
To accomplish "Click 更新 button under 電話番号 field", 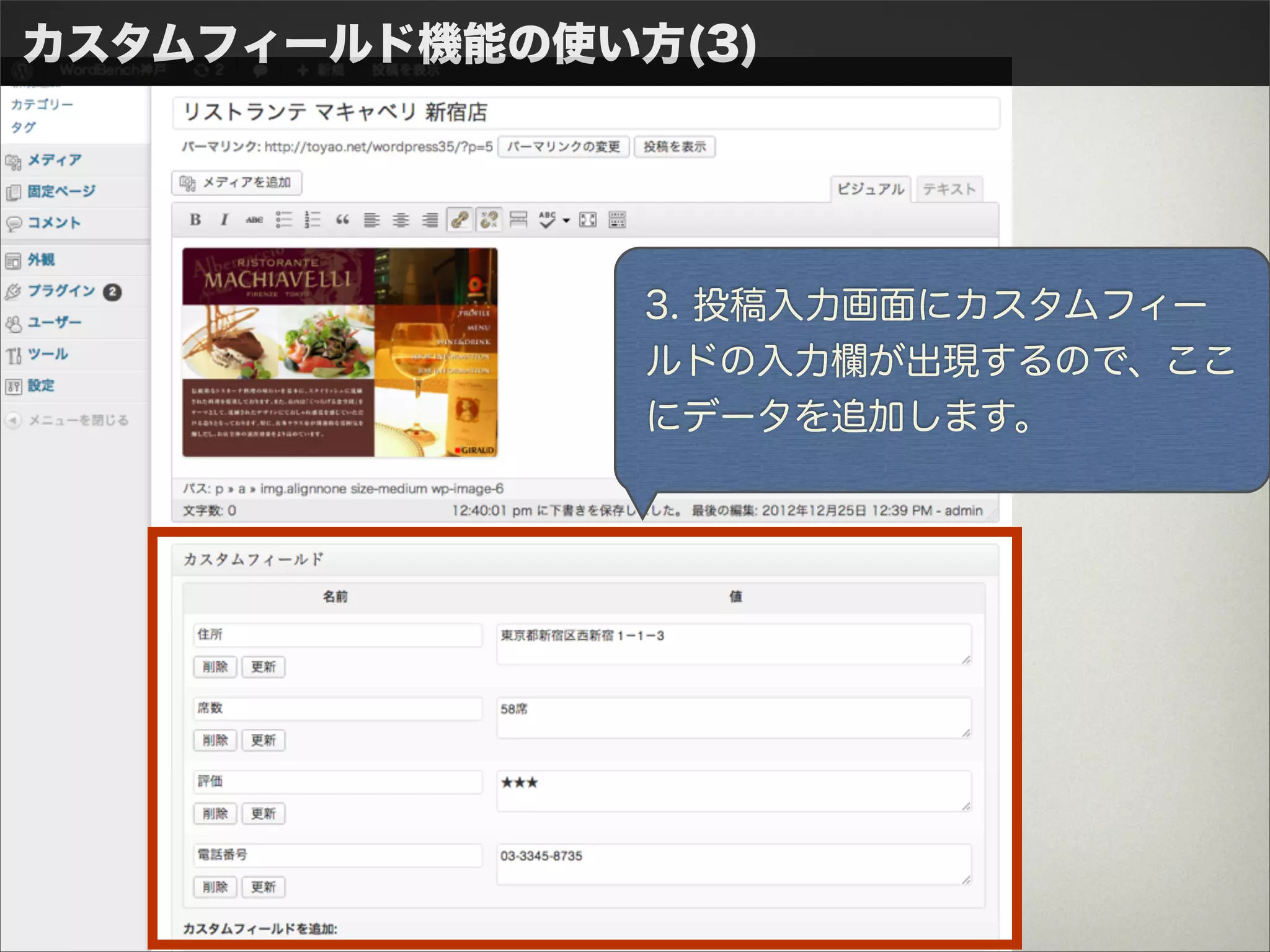I will pos(263,887).
